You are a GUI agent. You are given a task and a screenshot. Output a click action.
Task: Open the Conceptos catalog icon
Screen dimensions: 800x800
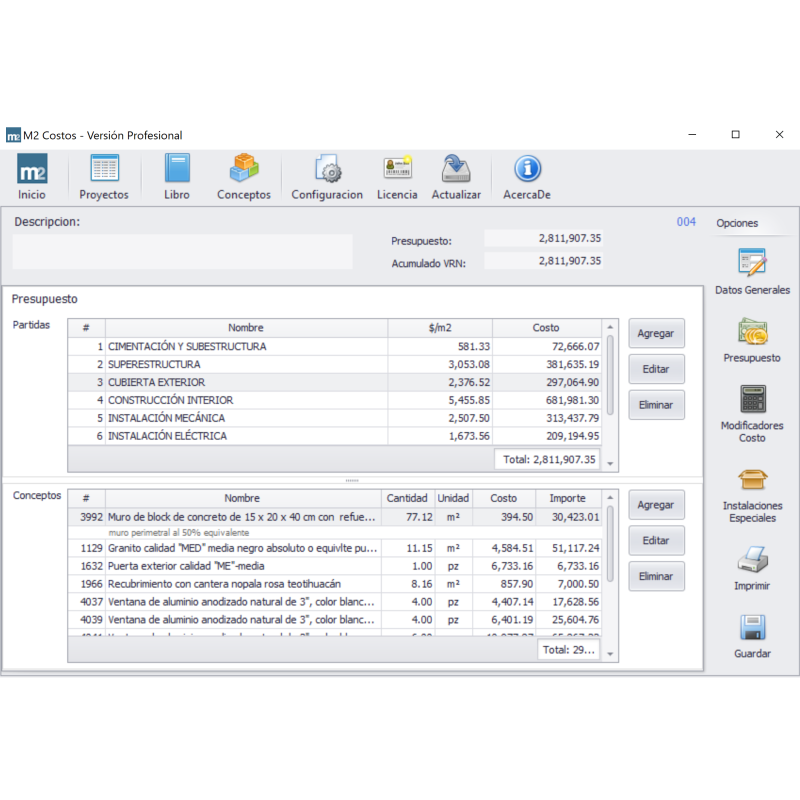tap(244, 175)
